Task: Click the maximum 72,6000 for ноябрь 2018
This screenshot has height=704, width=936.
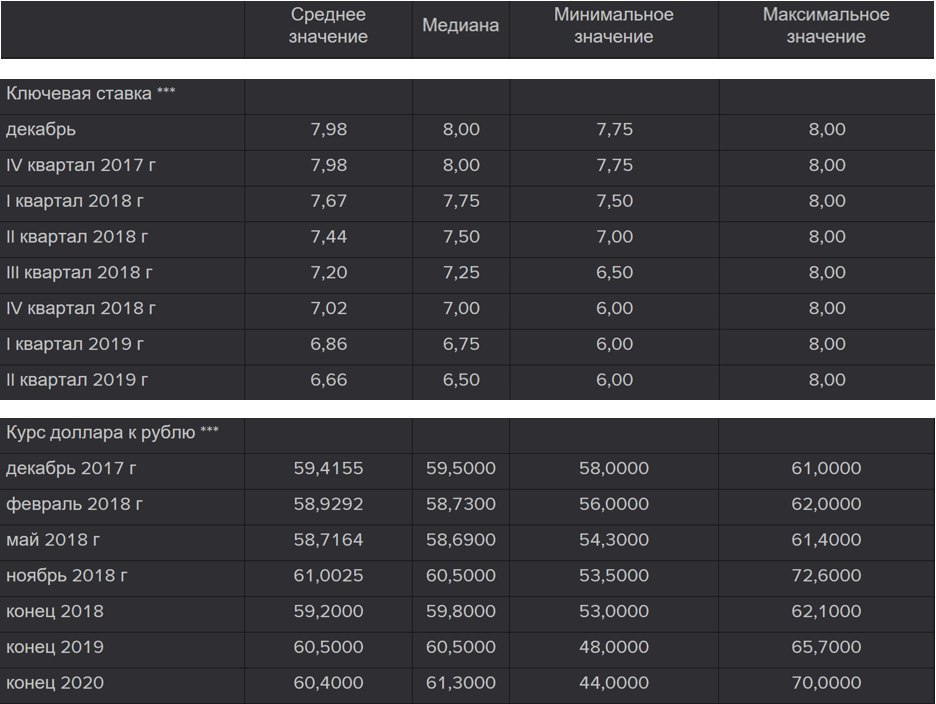Action: click(x=826, y=576)
